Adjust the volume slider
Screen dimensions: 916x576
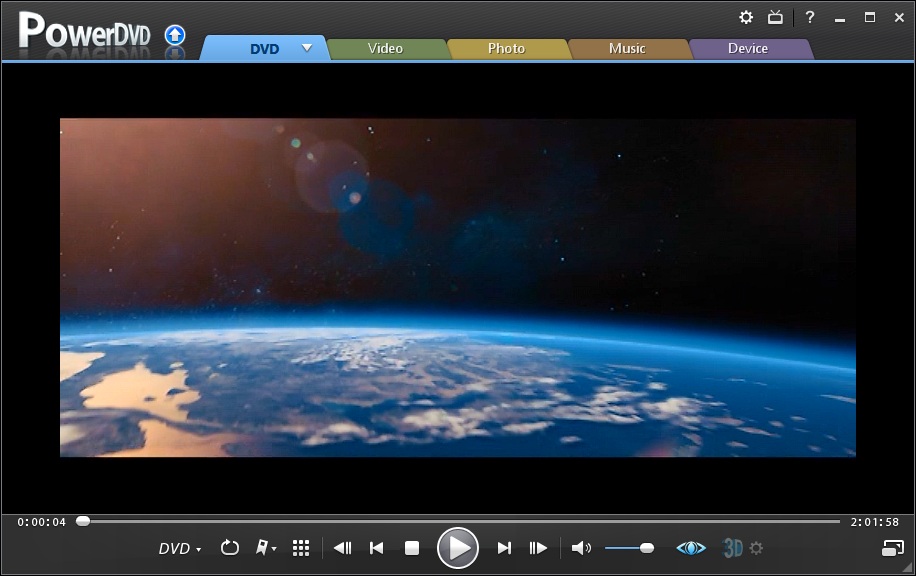pyautogui.click(x=629, y=548)
